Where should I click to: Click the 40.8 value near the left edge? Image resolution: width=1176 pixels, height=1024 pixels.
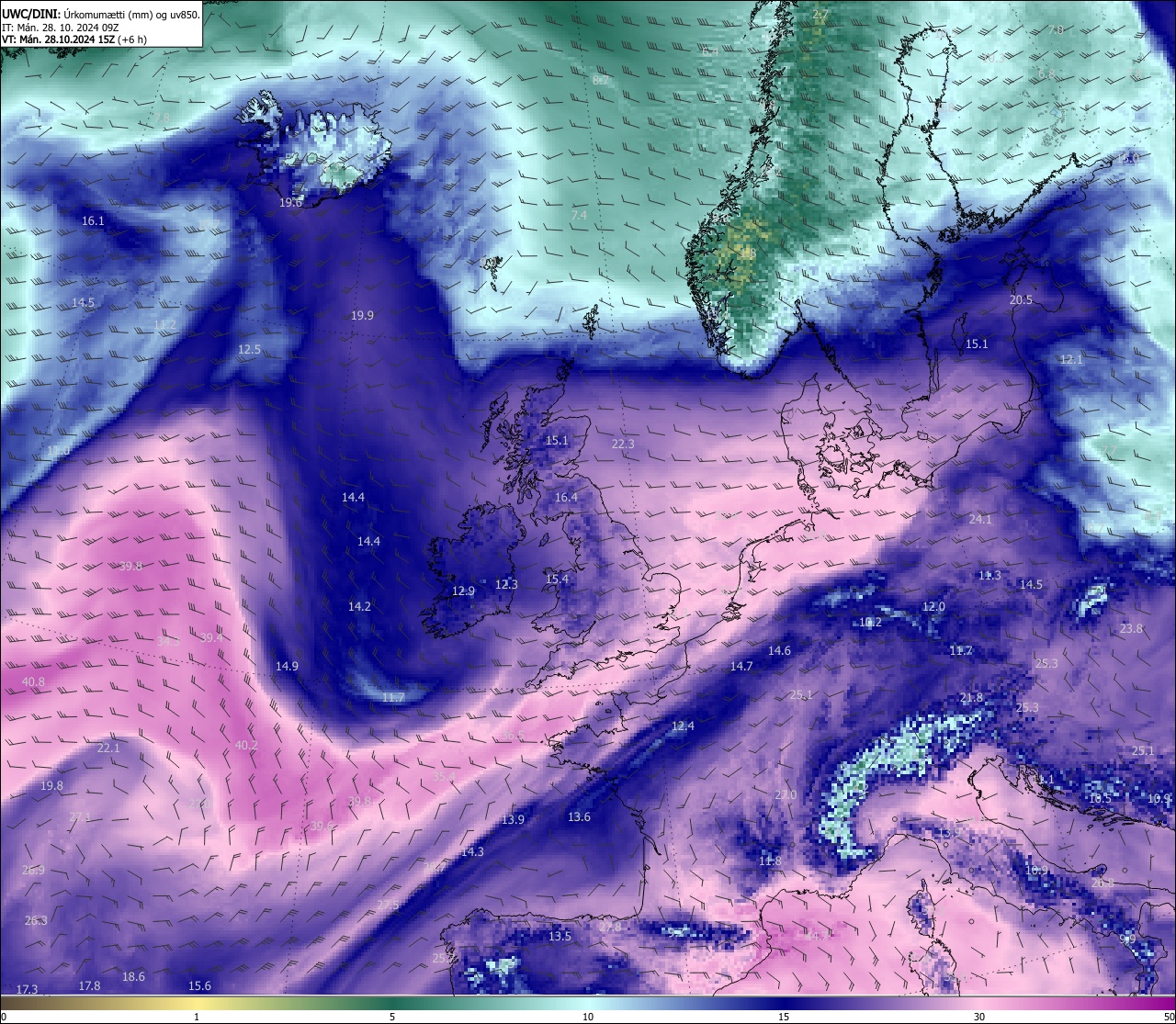[x=33, y=682]
